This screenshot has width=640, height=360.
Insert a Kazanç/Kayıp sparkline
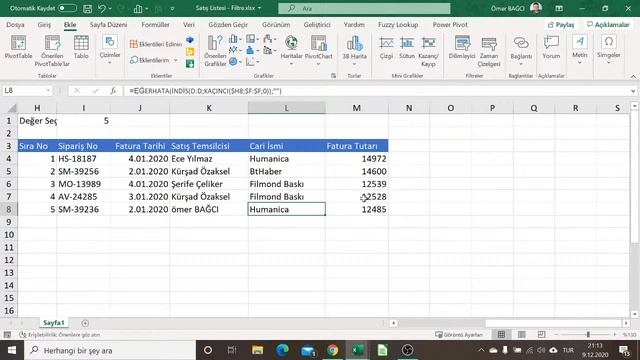[429, 51]
